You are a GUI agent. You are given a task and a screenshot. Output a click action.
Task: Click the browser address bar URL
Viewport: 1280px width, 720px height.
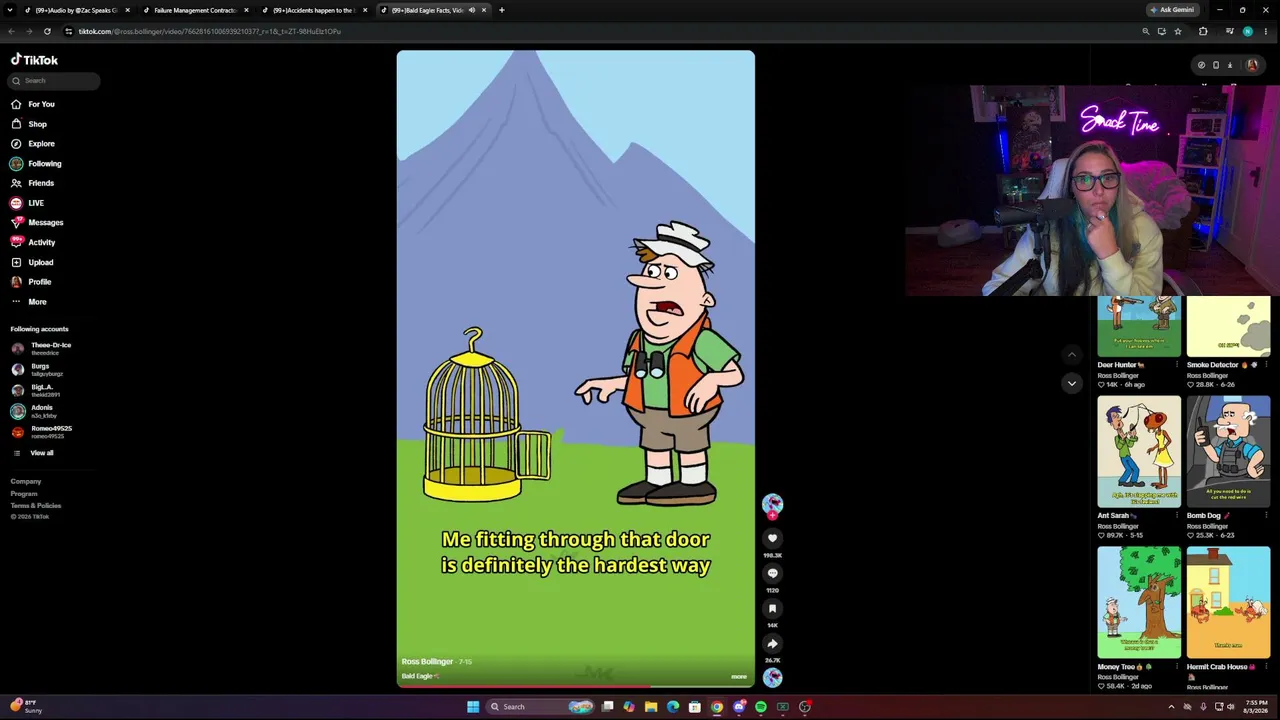[210, 31]
